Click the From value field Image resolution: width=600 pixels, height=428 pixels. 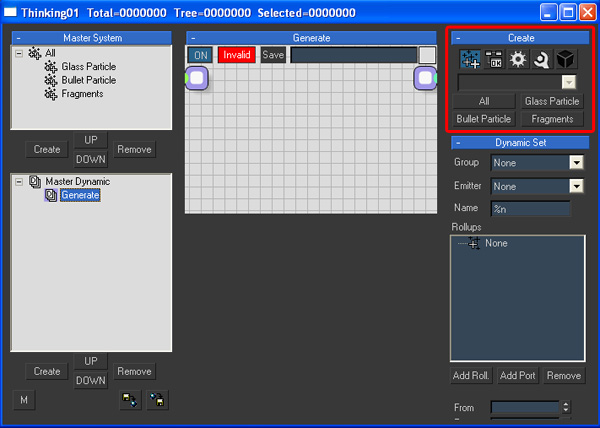coord(525,407)
